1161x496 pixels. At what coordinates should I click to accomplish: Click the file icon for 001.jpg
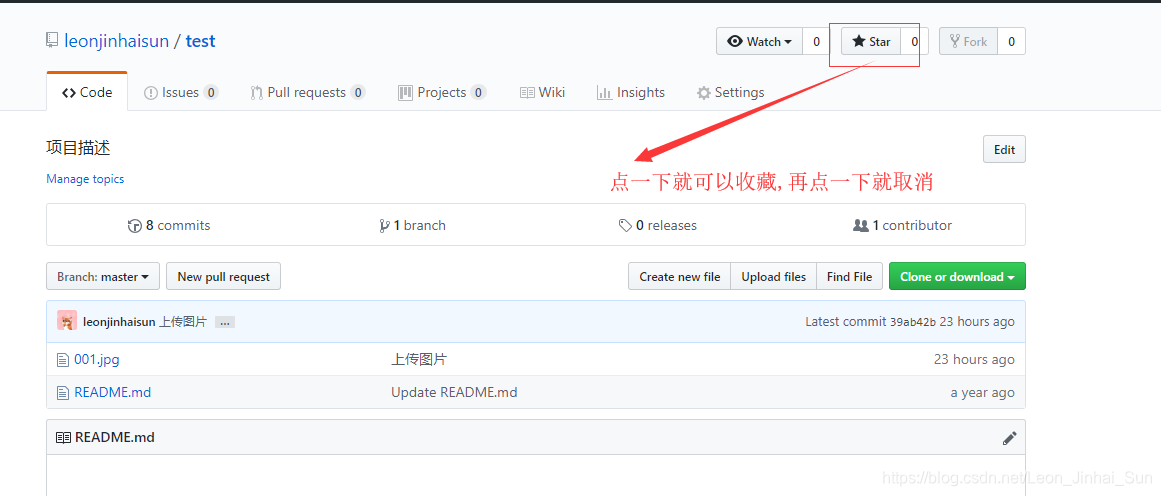(63, 360)
